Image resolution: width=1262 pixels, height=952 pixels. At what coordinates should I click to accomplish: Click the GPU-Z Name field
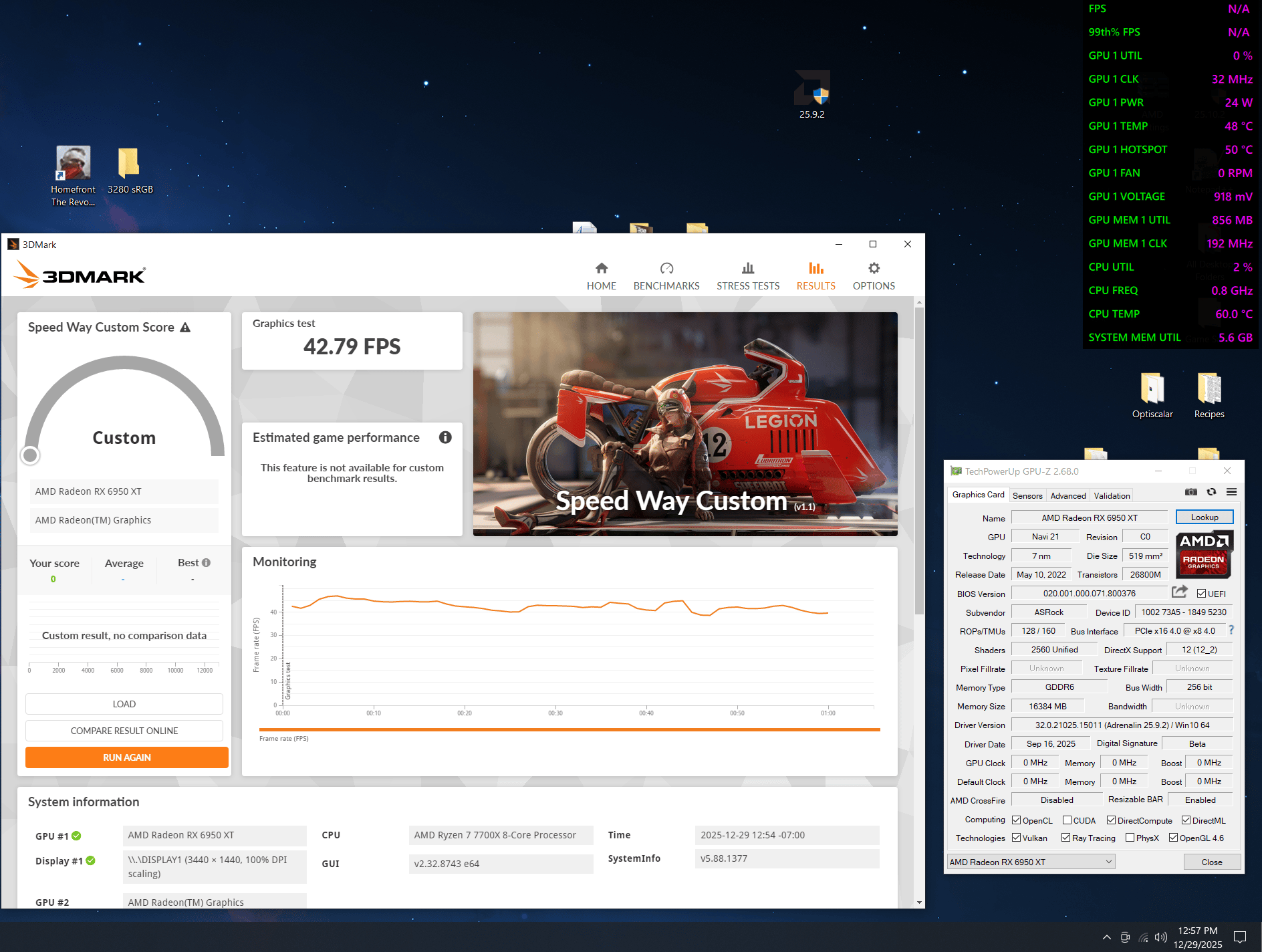[1089, 517]
